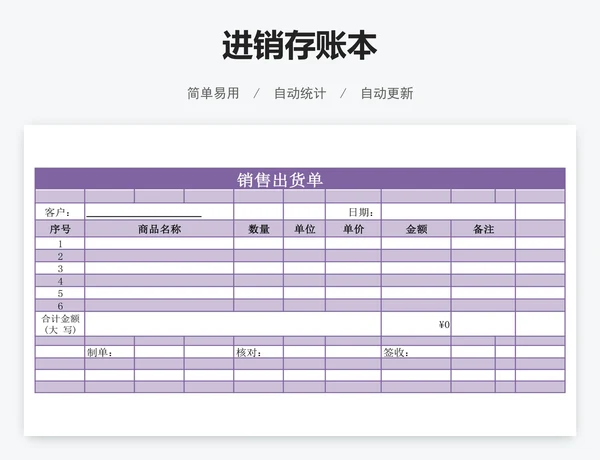The image size is (600, 460).
Task: Click the customer name underline field
Action: [x=144, y=212]
